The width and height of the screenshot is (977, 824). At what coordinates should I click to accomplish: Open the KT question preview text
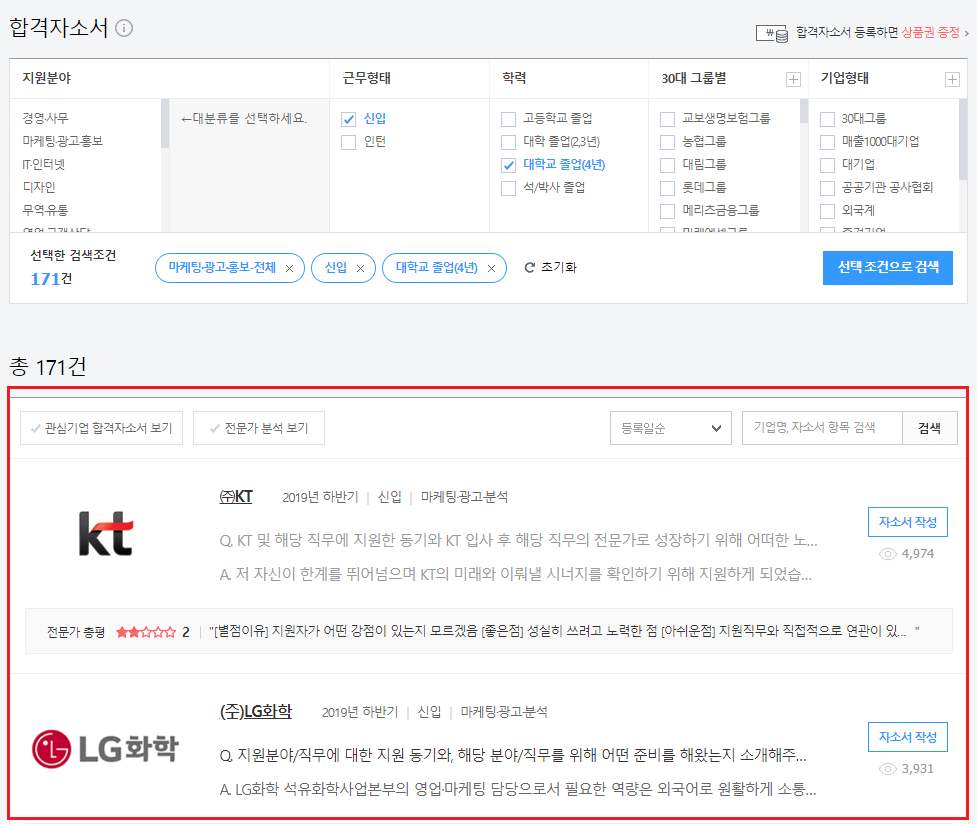(x=518, y=540)
